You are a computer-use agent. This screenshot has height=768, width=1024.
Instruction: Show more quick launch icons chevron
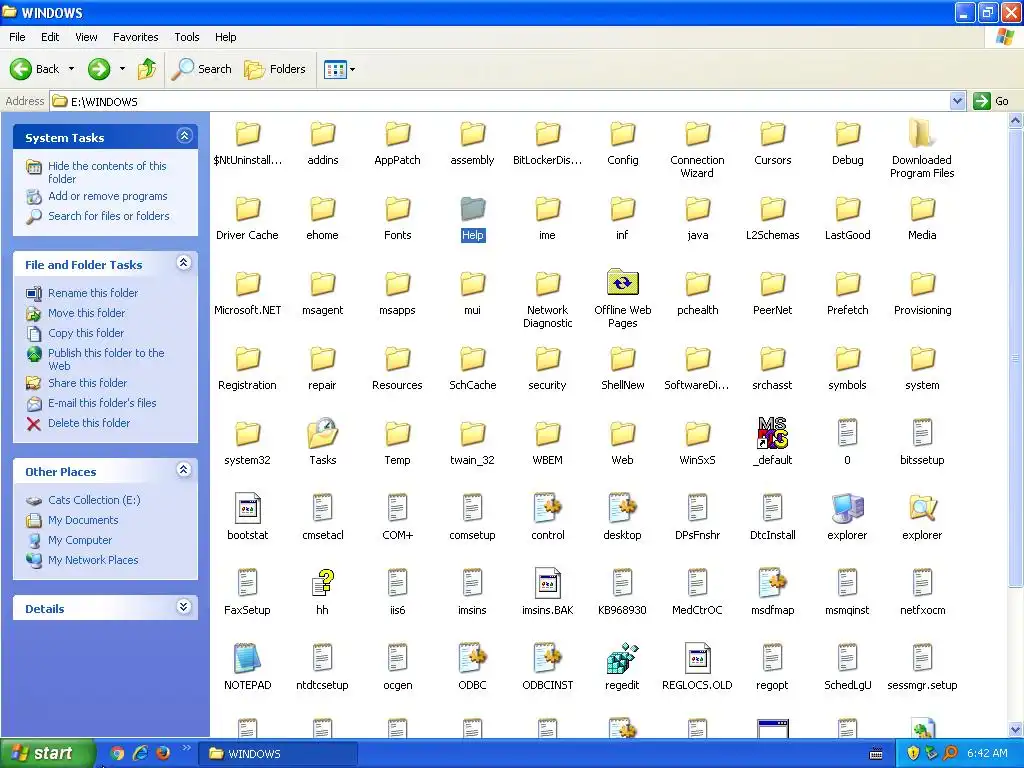click(187, 748)
